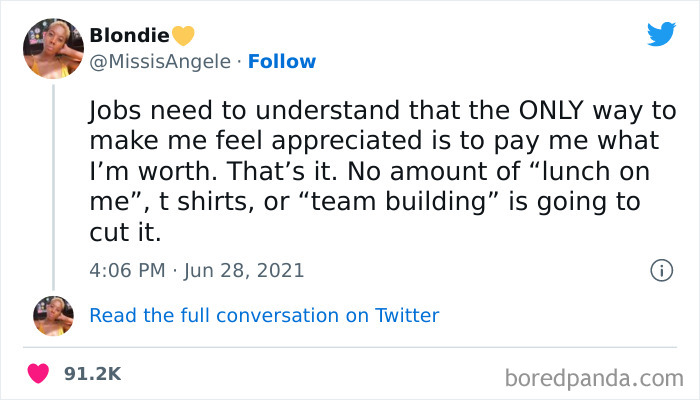Click the 91.2K likes count
The width and height of the screenshot is (700, 400).
[92, 373]
